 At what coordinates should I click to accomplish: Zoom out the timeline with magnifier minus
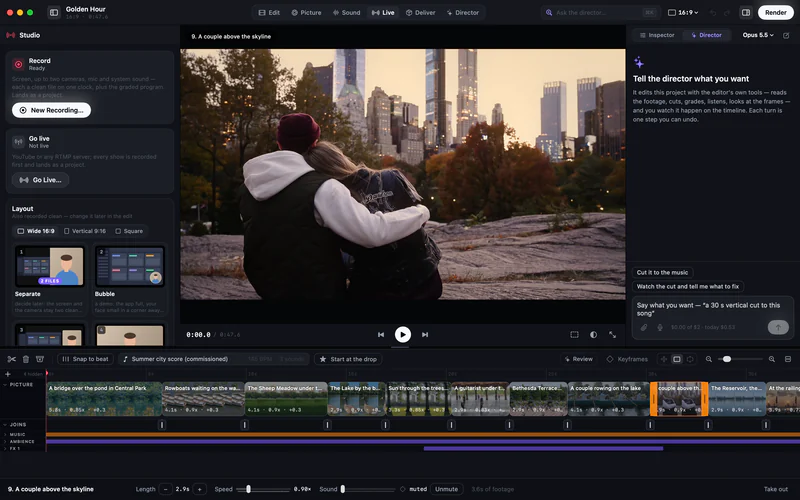click(709, 359)
